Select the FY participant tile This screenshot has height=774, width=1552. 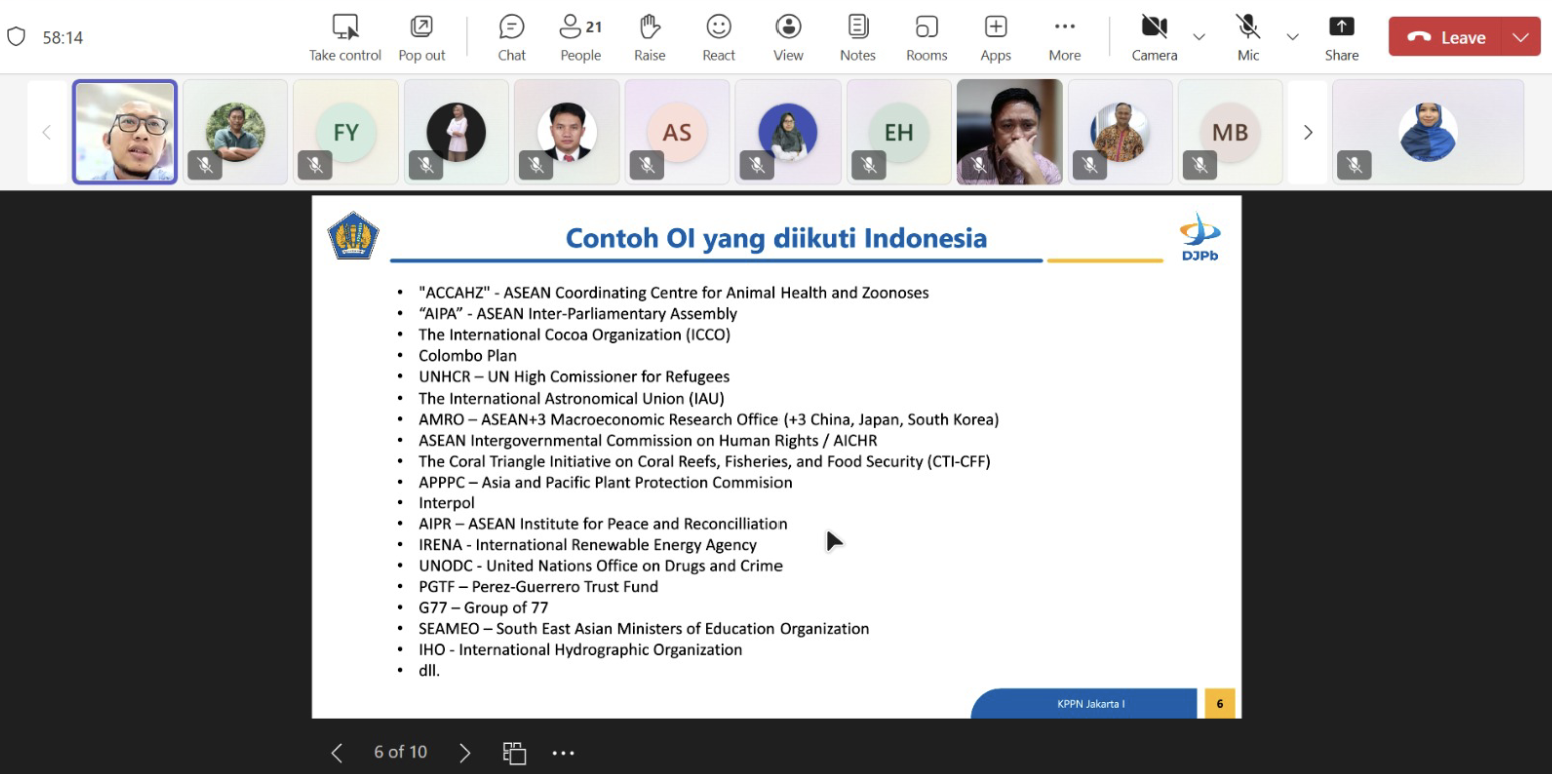345,132
